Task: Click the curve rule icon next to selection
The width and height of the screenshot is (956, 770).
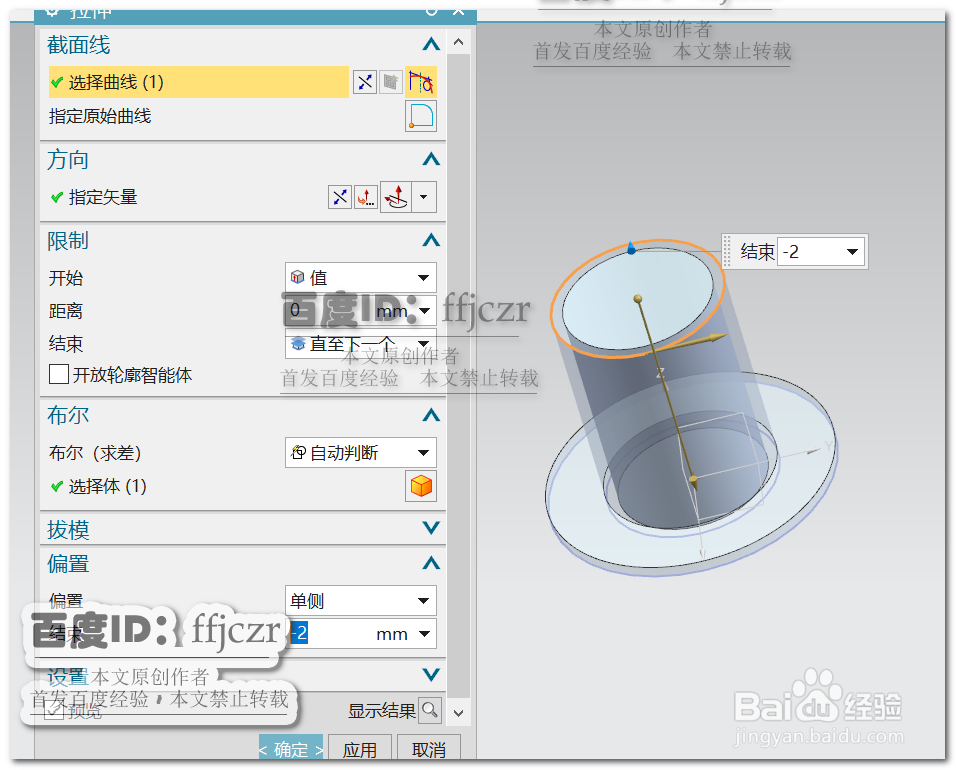Action: coord(420,82)
